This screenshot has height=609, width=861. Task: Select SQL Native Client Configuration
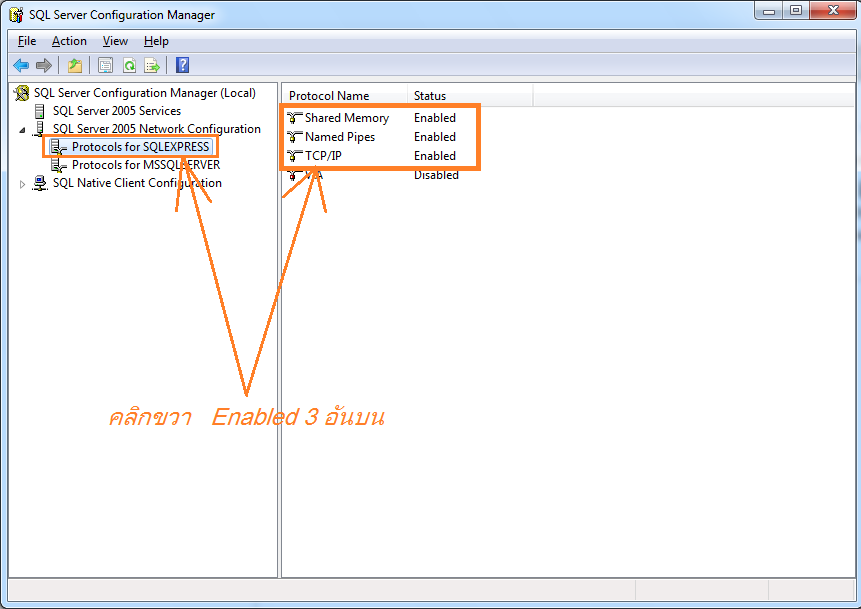pyautogui.click(x=137, y=183)
